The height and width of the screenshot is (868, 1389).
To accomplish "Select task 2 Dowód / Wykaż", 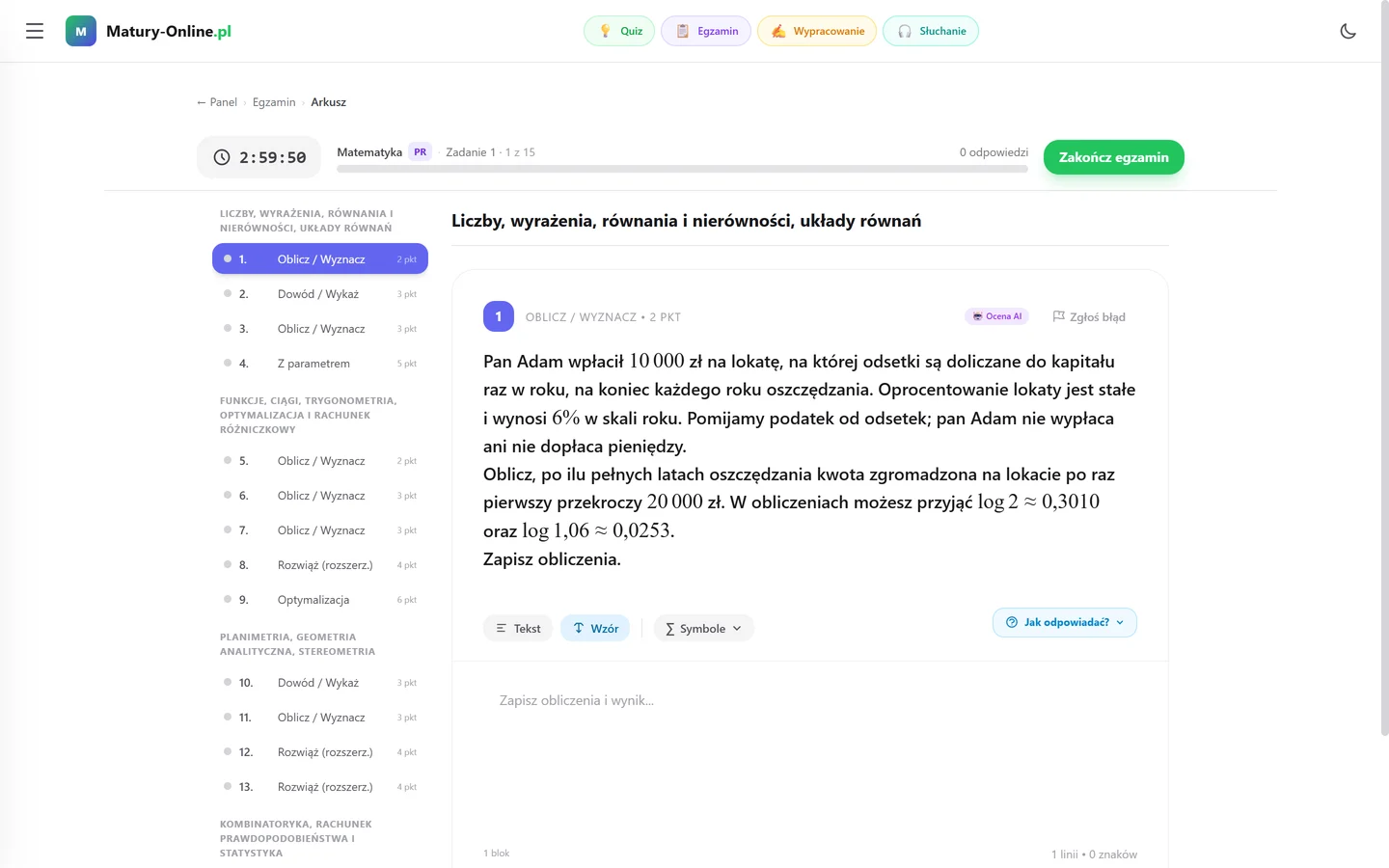I will click(320, 294).
